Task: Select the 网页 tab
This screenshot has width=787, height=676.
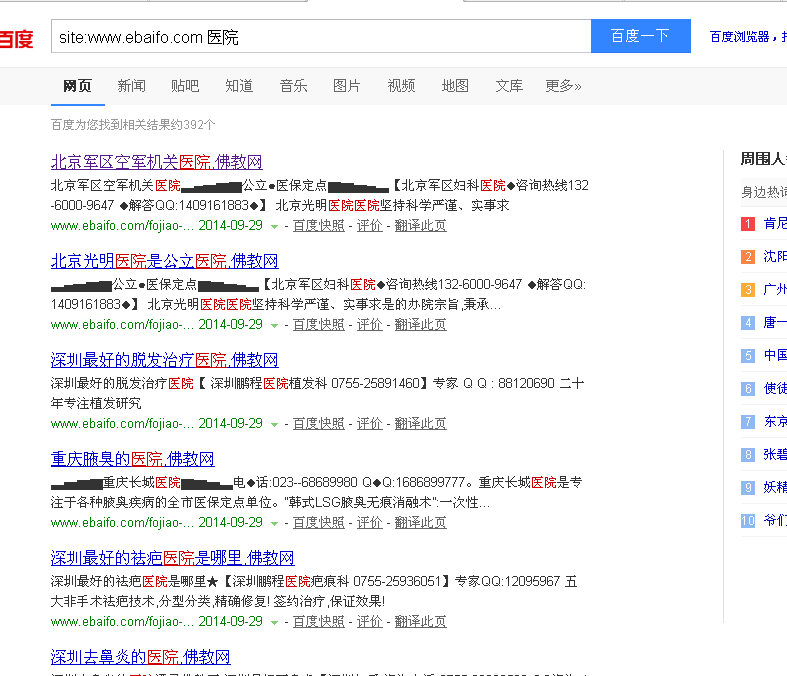Action: click(x=77, y=86)
